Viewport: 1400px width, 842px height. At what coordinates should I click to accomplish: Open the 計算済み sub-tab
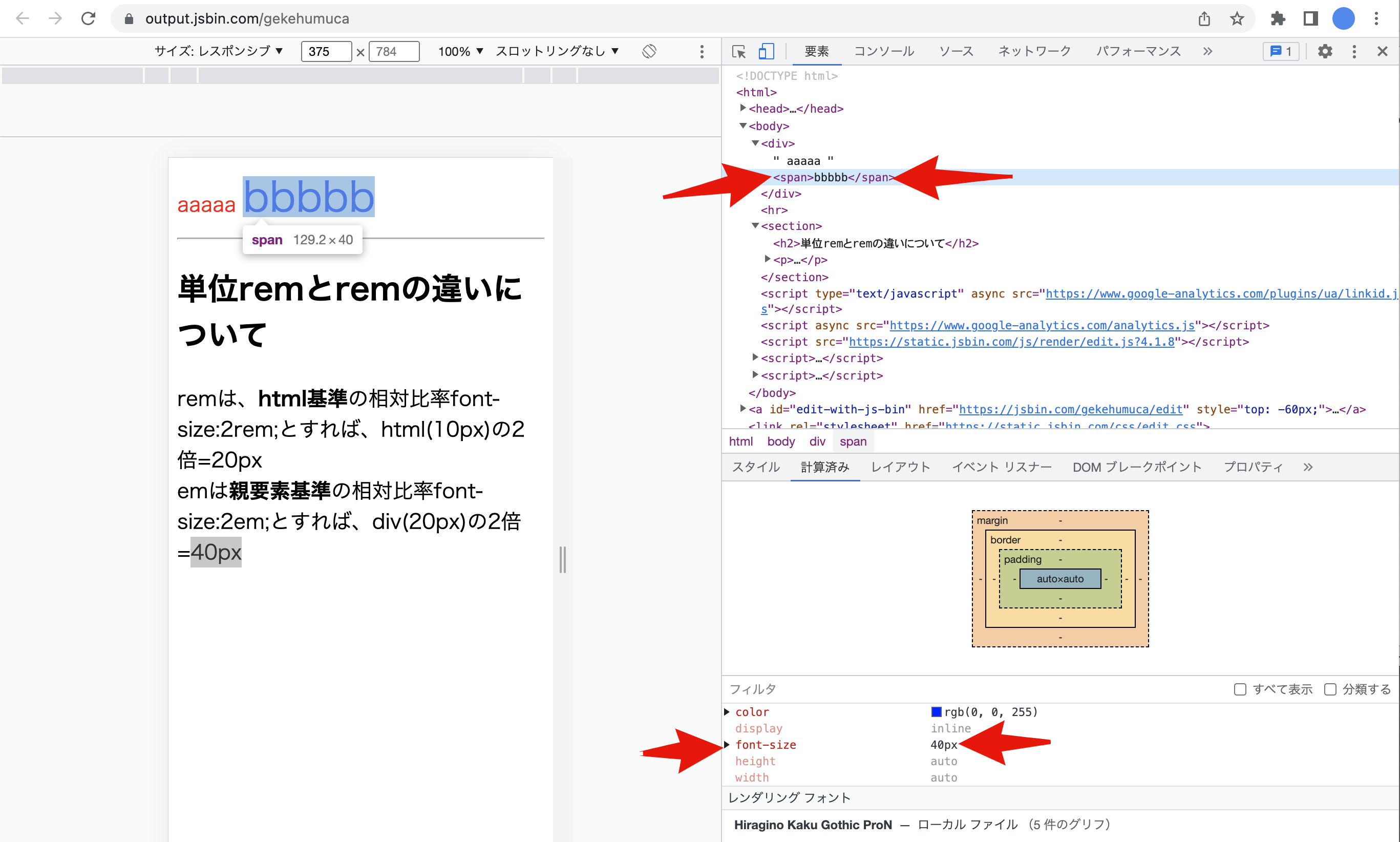(x=825, y=467)
